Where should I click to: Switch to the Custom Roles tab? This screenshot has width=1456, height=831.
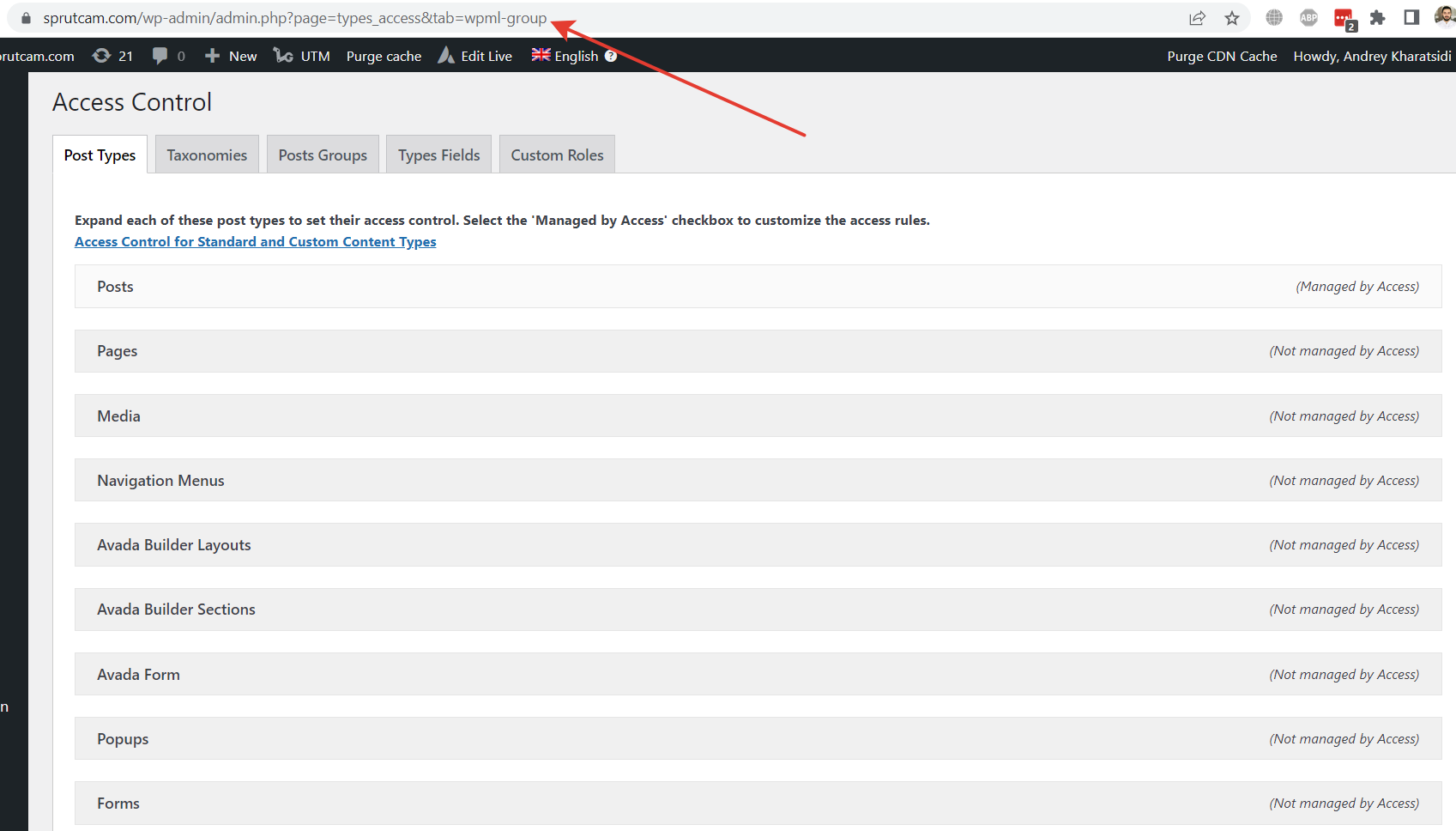(557, 155)
